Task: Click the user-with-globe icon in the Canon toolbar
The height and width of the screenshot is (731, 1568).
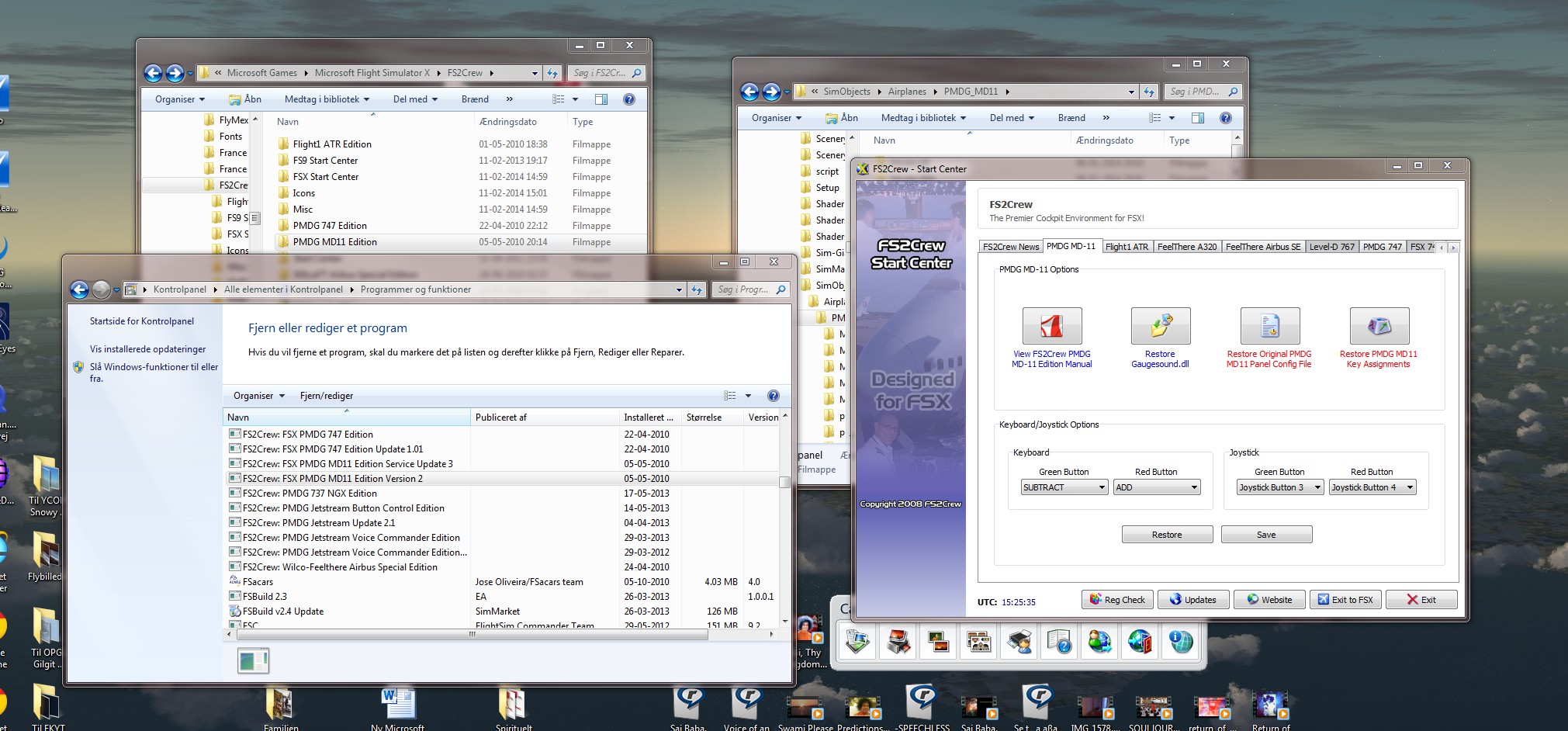Action: [1099, 642]
